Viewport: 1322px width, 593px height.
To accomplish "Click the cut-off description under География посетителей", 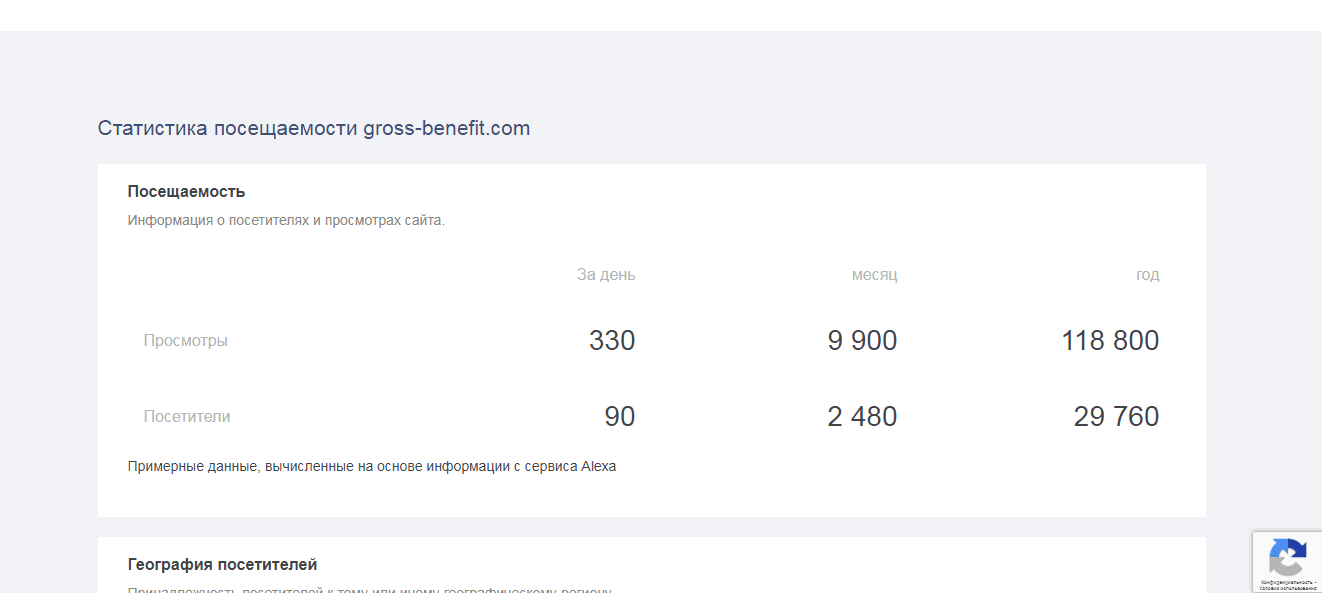I will pos(369,589).
